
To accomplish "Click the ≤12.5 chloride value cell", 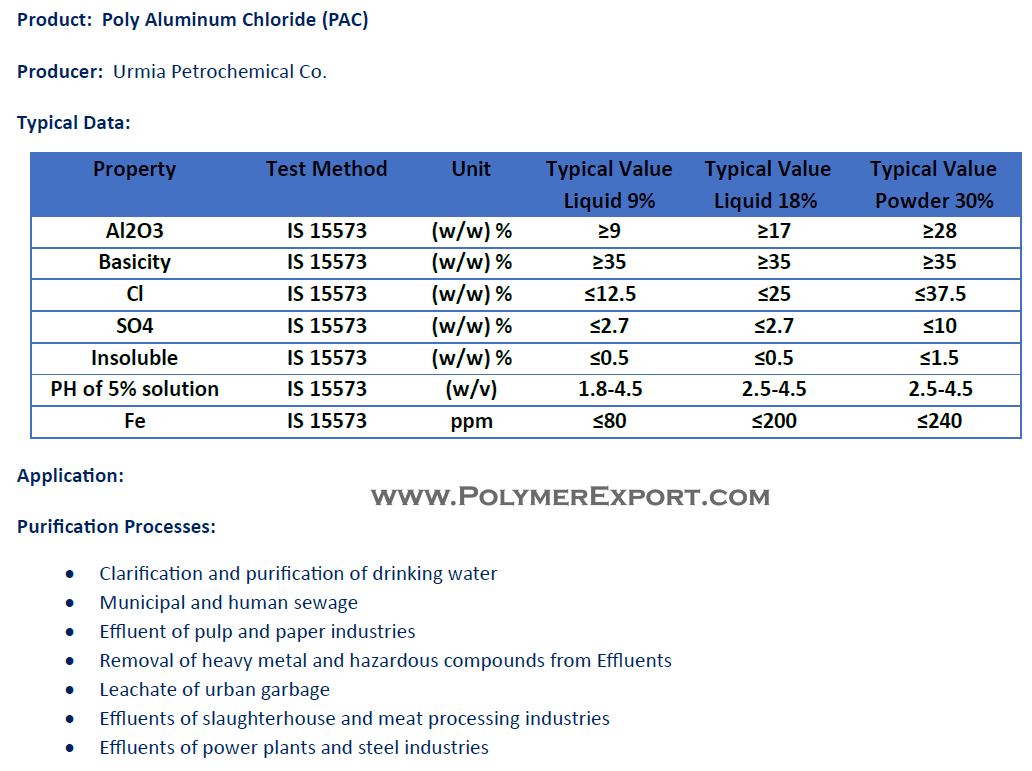I will (x=610, y=294).
